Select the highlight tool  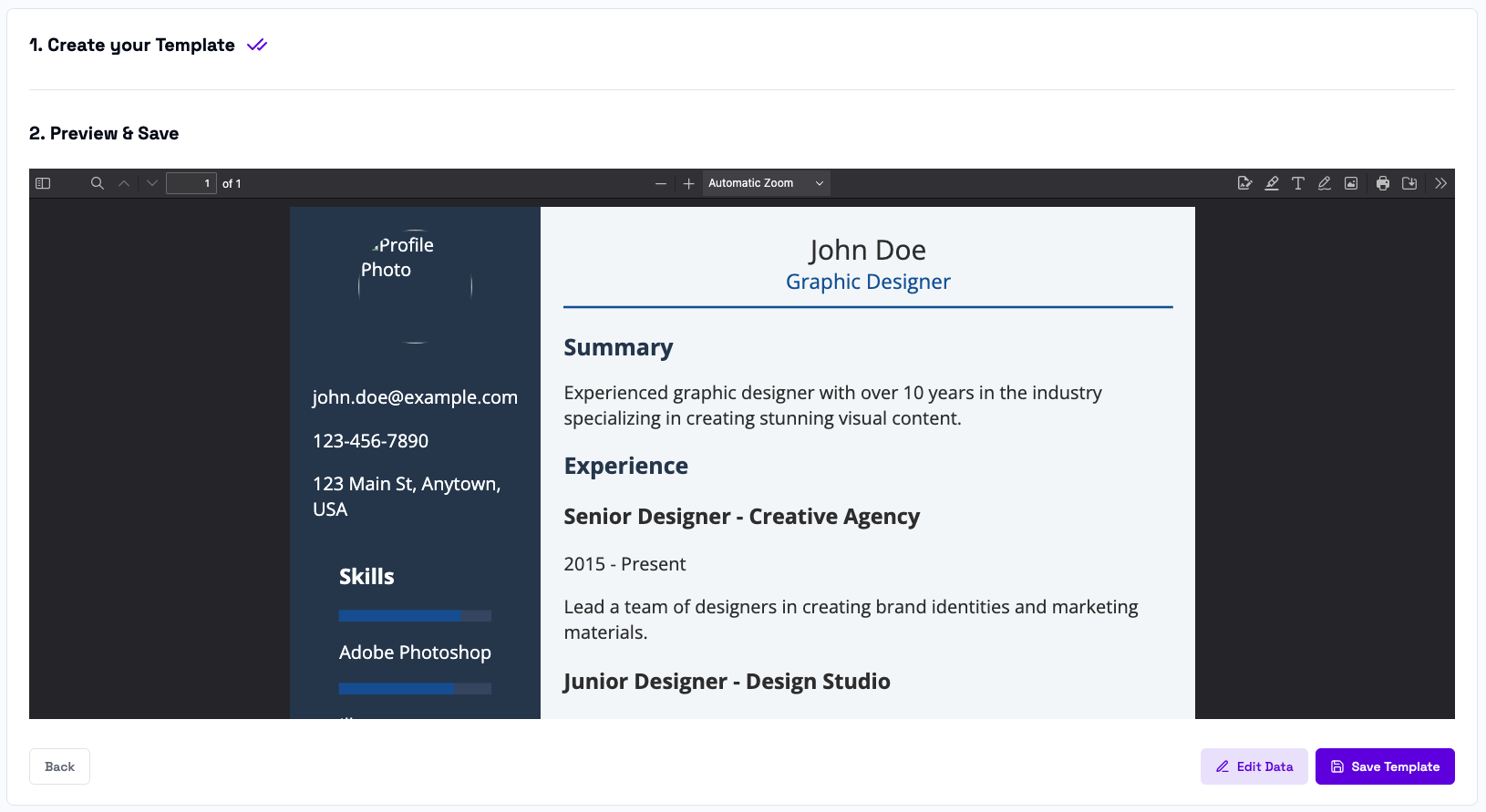point(1272,183)
